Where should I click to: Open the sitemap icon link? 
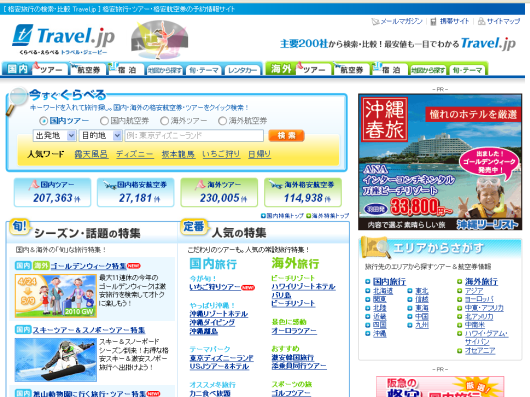point(481,22)
